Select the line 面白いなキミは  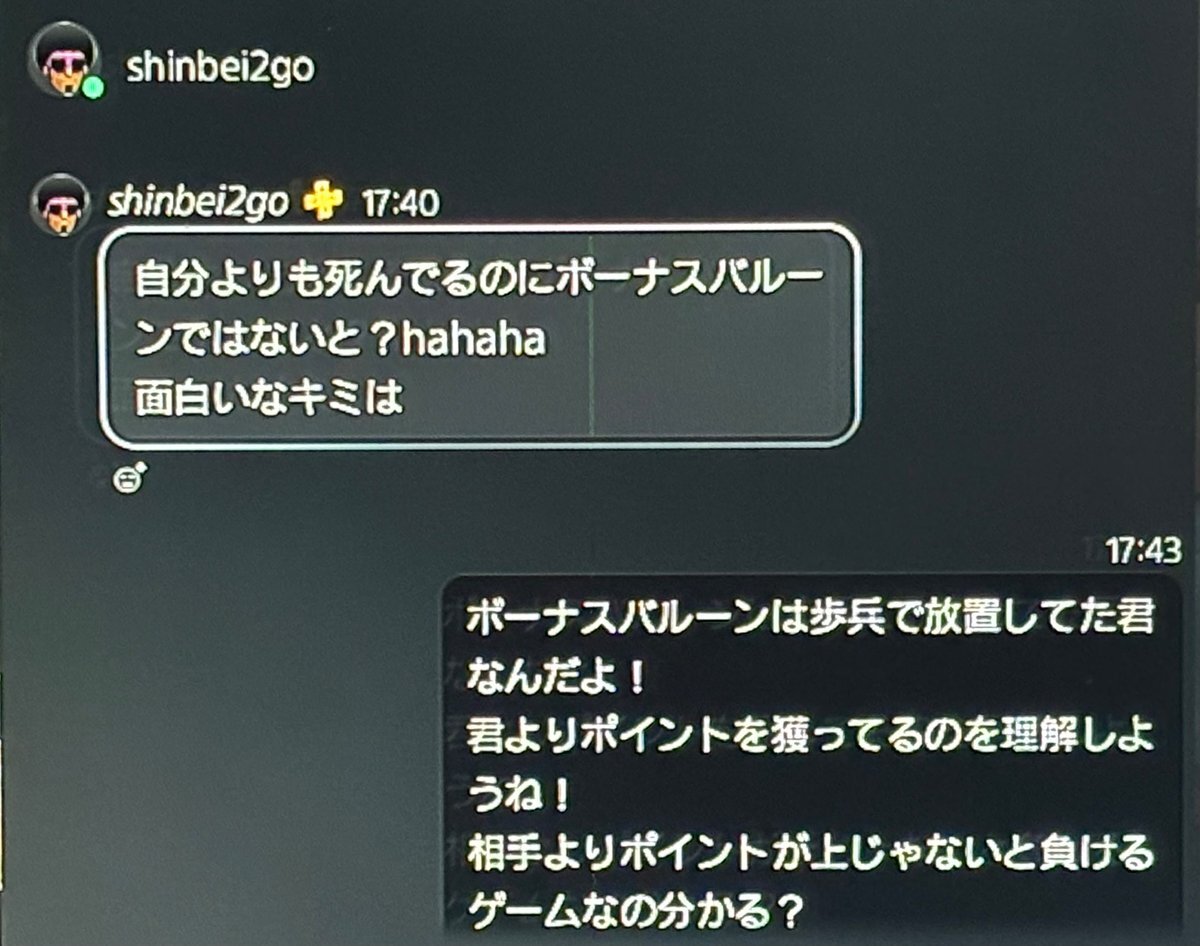pos(269,398)
